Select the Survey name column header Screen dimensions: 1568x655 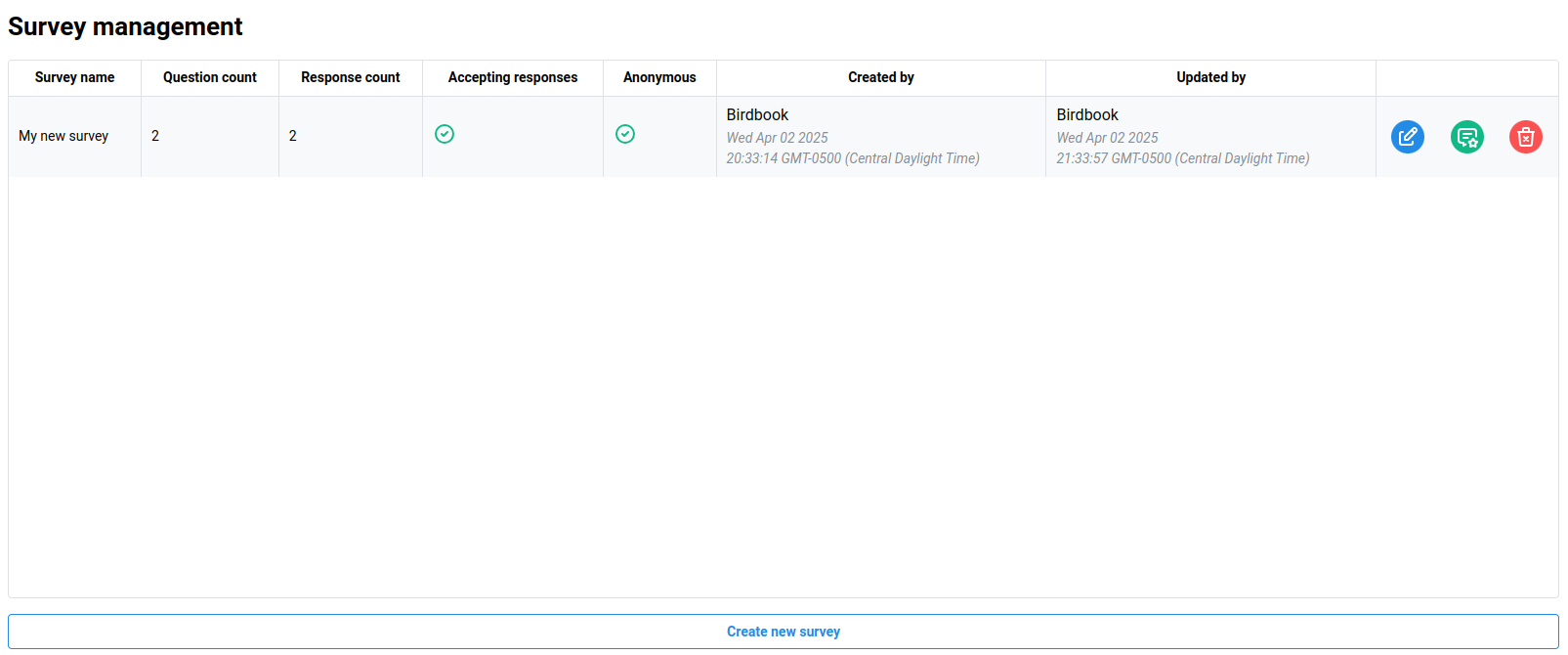[74, 77]
